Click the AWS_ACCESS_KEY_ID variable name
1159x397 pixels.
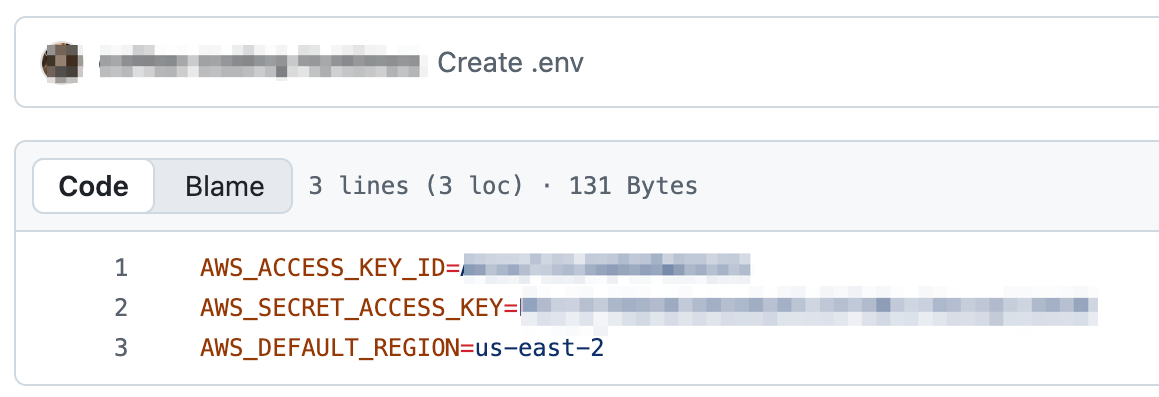coord(322,268)
